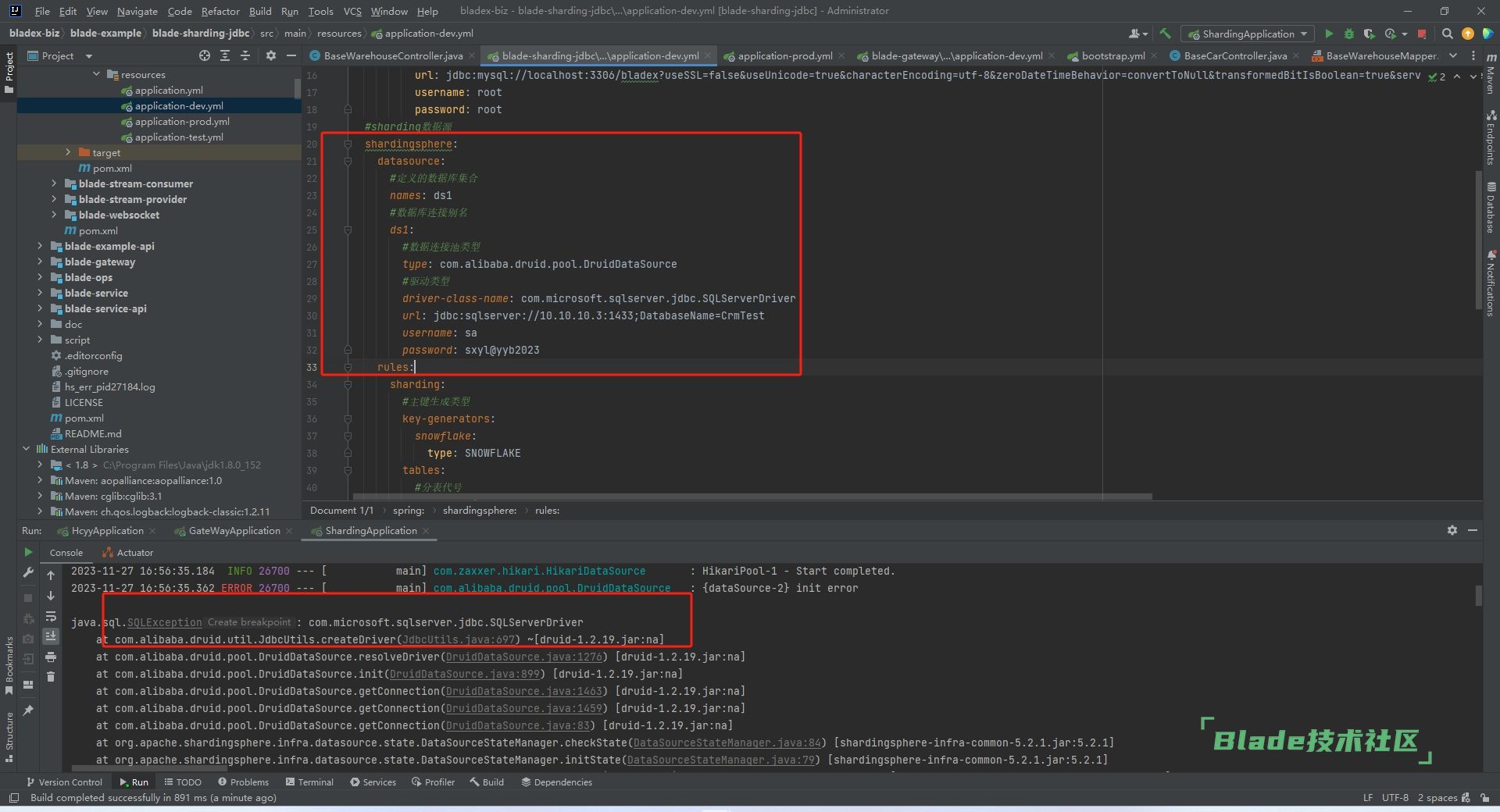
Task: Click the Up the Stack Trace arrow
Action: (x=51, y=575)
